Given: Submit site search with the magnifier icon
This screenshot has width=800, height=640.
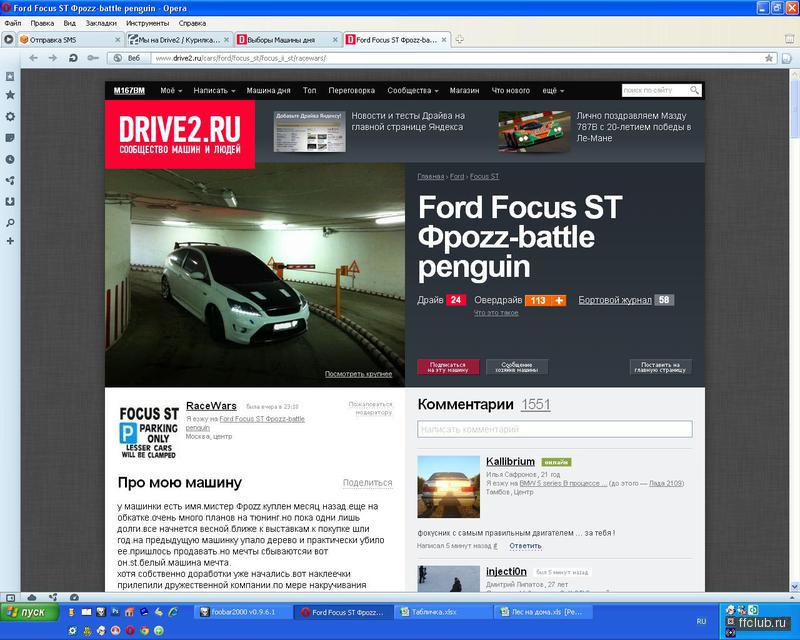Looking at the screenshot, I should (x=694, y=90).
